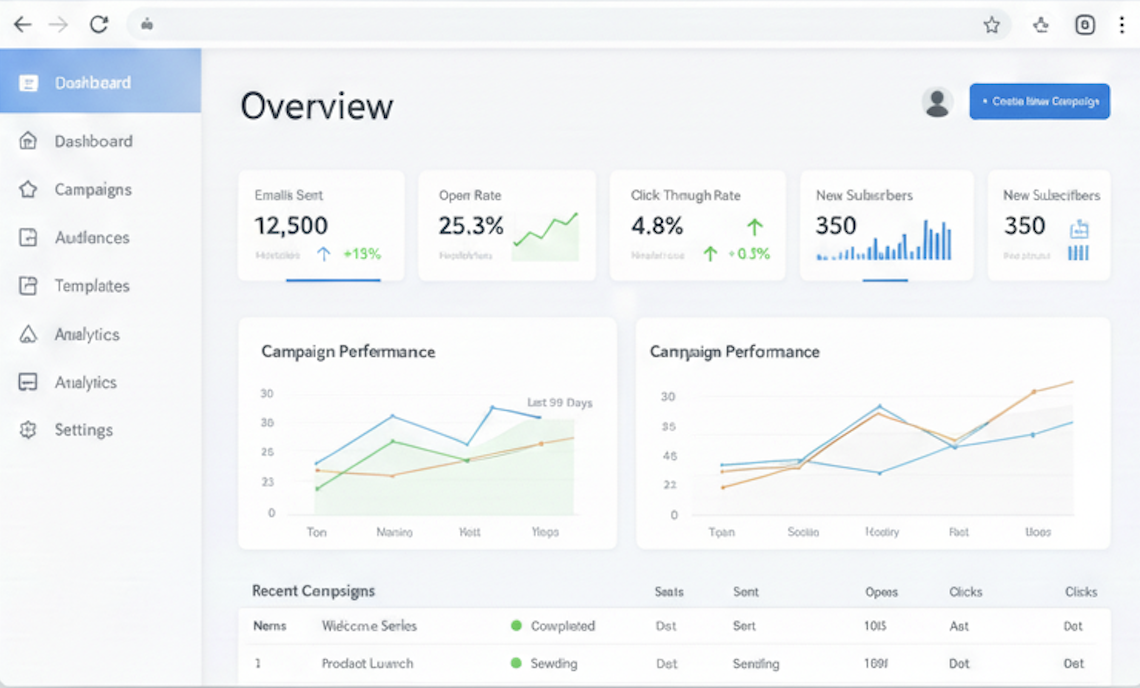
Task: Toggle the bookmark star in the toolbar
Action: (992, 24)
